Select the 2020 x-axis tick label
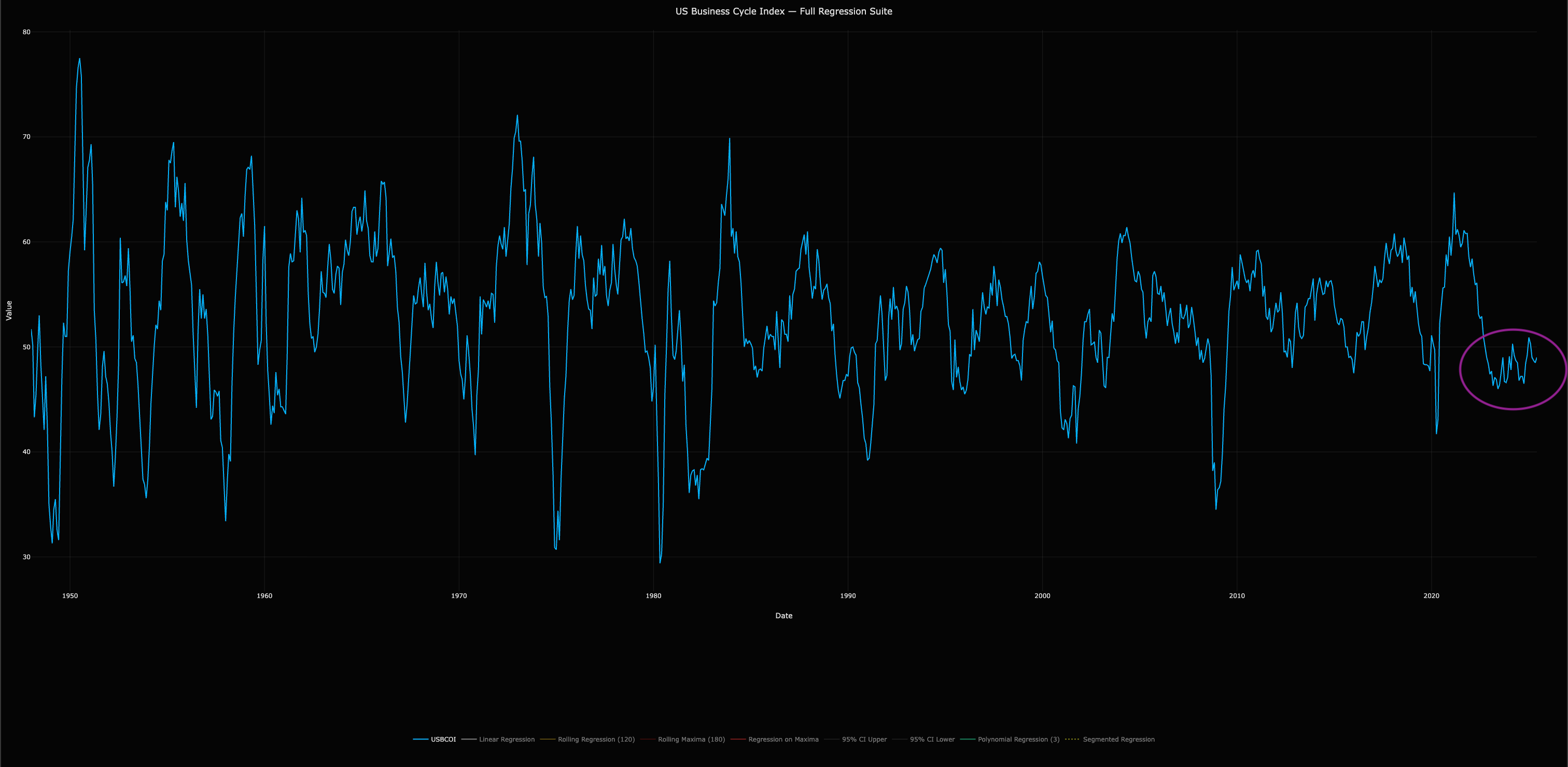 (1431, 595)
